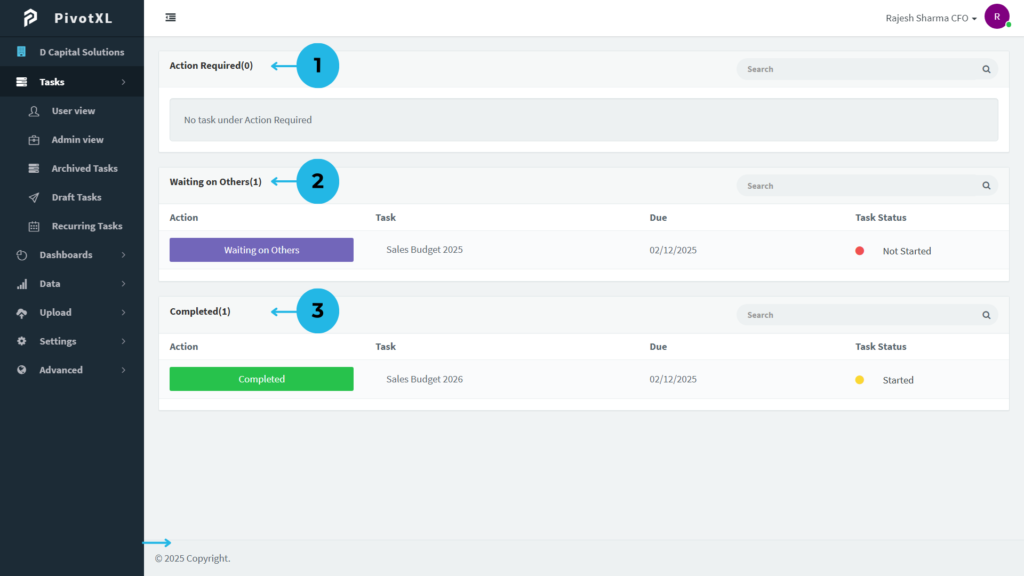Image resolution: width=1024 pixels, height=576 pixels.
Task: Select the Settings menu item
Action: click(72, 341)
